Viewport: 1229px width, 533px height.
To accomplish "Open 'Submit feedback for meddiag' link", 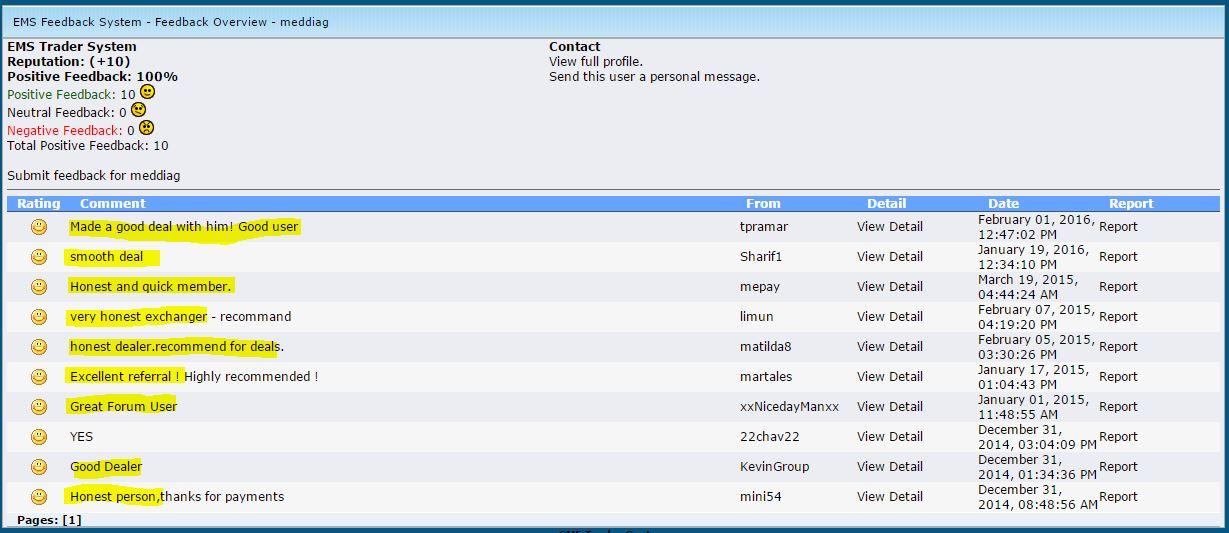I will pos(94,176).
